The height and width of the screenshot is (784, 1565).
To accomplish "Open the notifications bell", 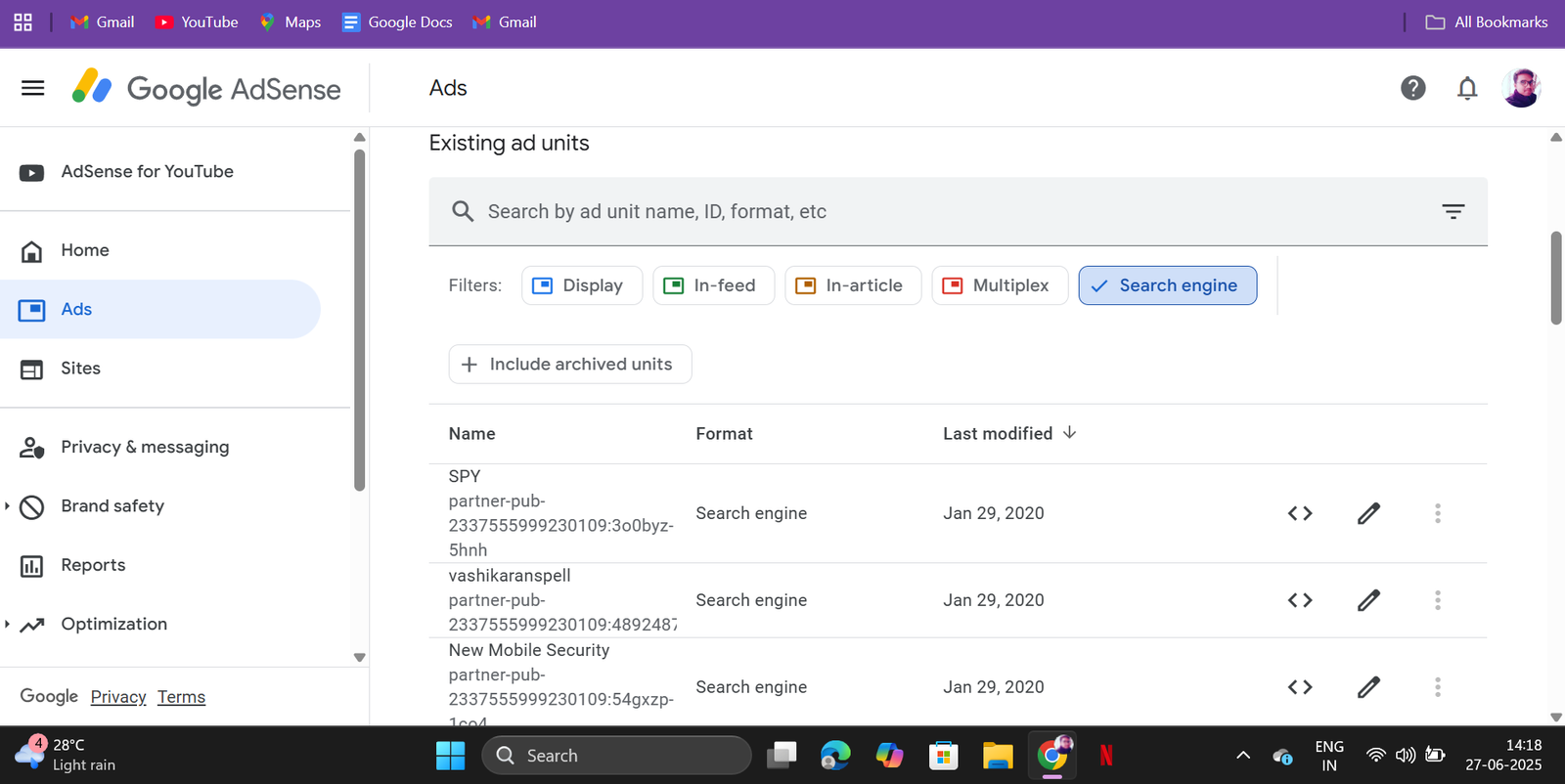I will tap(1467, 88).
